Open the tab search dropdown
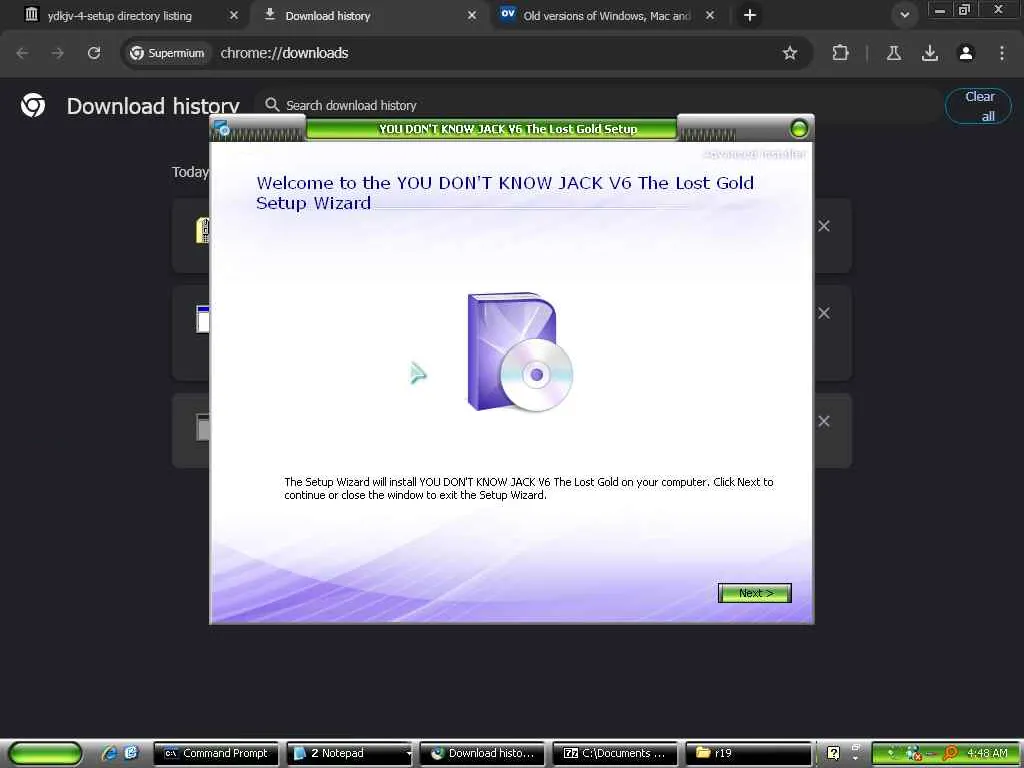 [904, 15]
